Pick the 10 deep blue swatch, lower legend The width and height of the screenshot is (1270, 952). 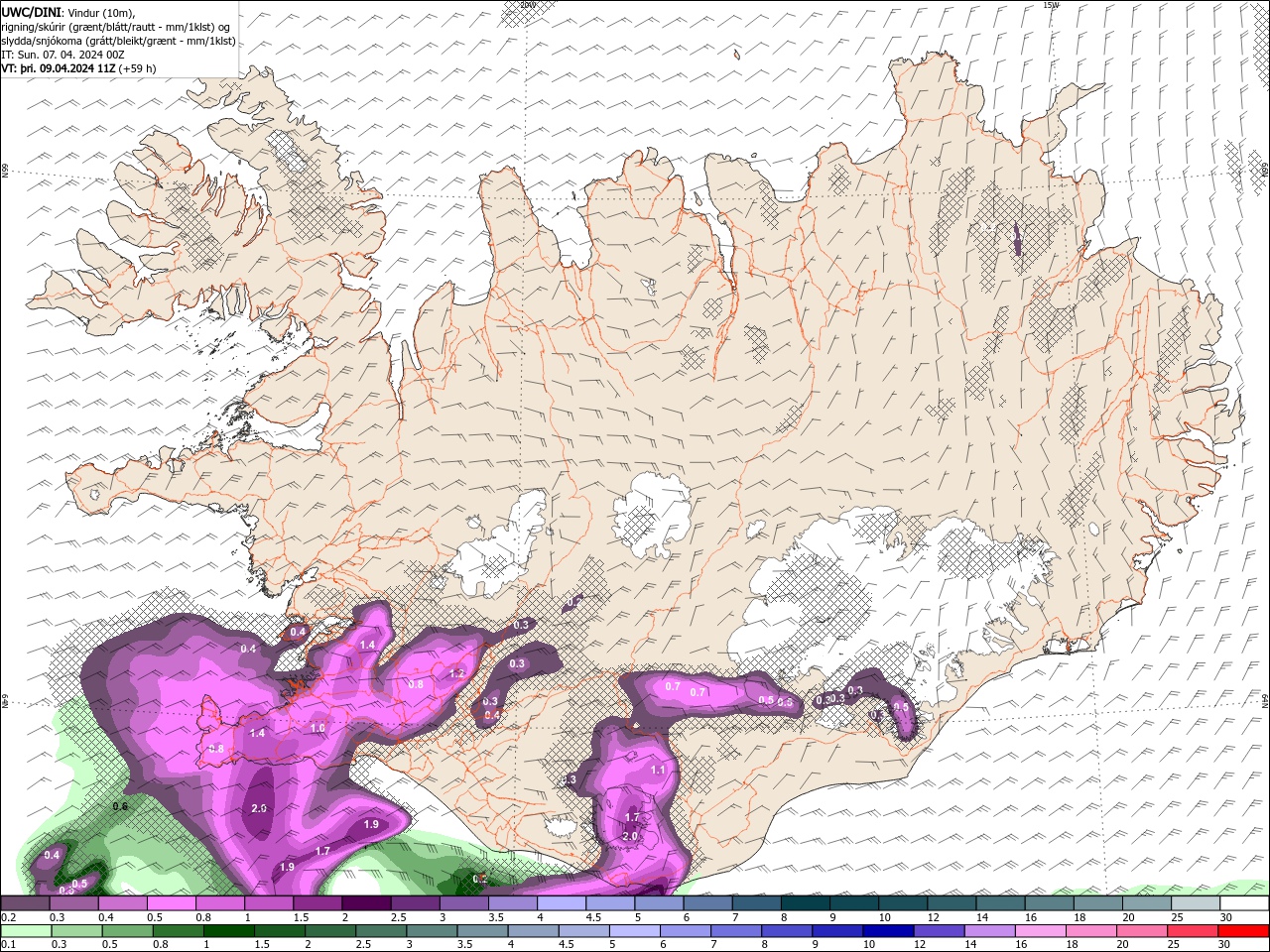(x=887, y=931)
